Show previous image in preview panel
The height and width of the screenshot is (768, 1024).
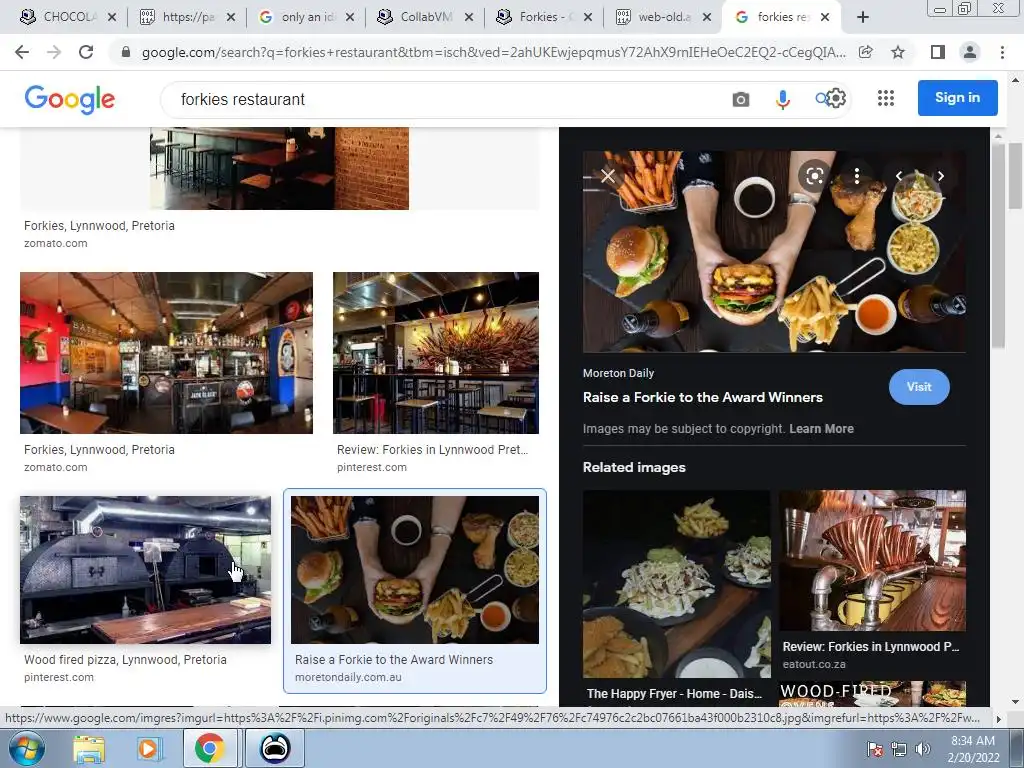click(x=899, y=176)
